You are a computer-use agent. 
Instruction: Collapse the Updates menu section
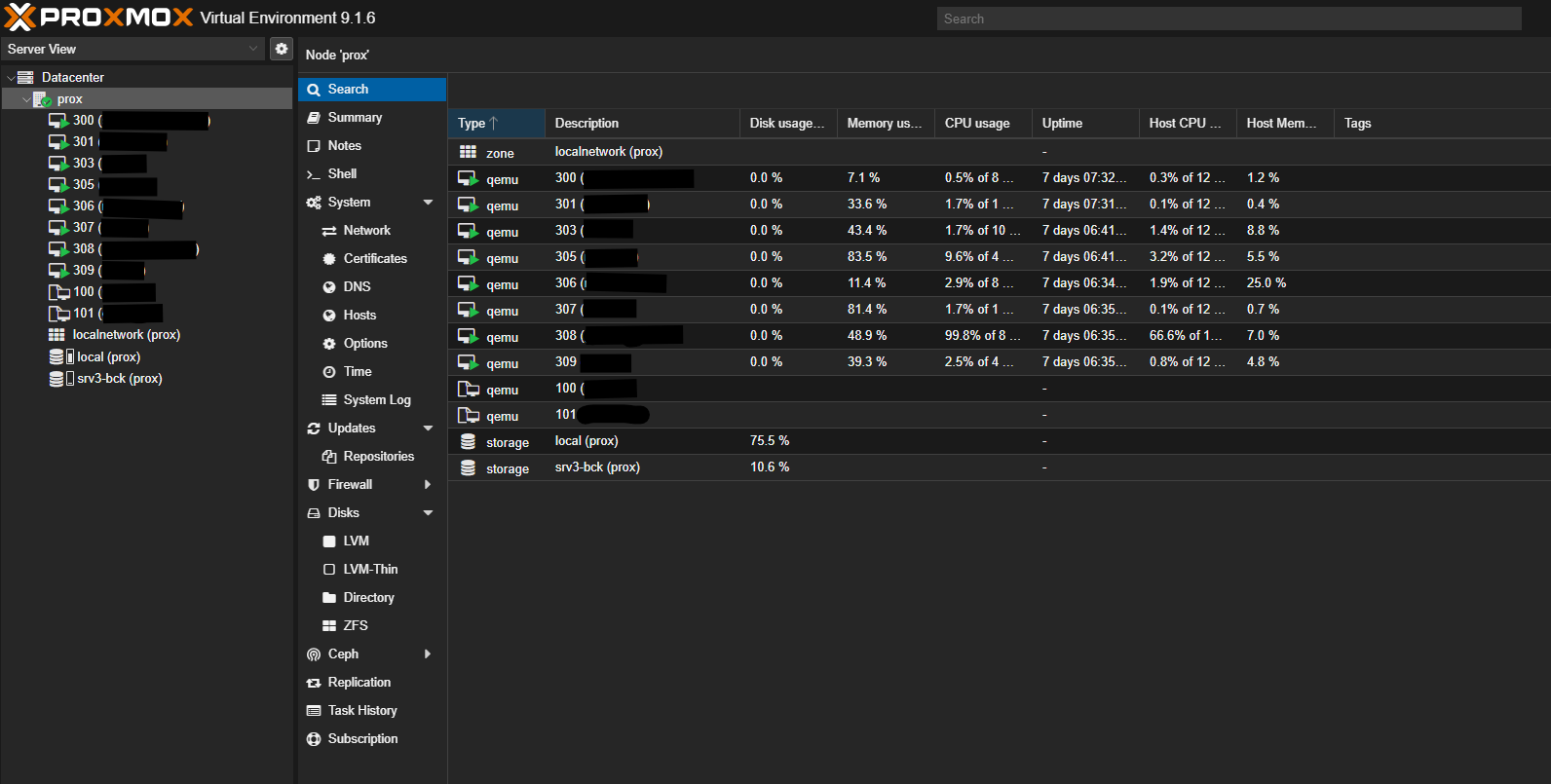tap(428, 429)
